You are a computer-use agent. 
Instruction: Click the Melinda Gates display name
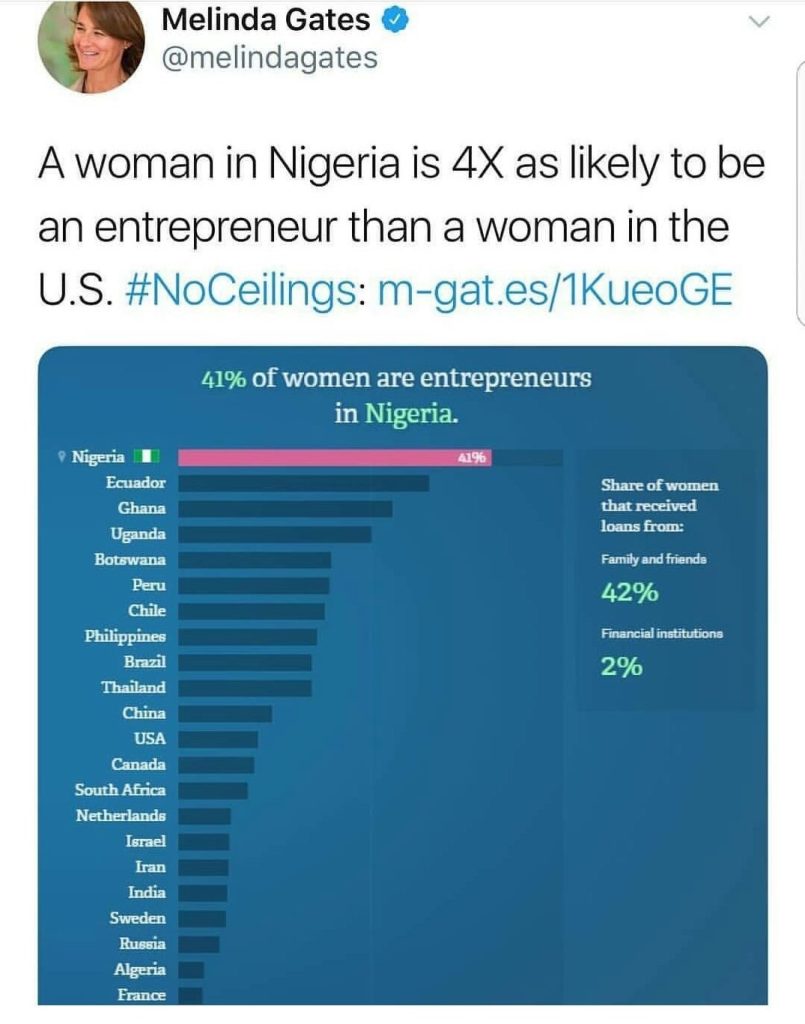(265, 20)
